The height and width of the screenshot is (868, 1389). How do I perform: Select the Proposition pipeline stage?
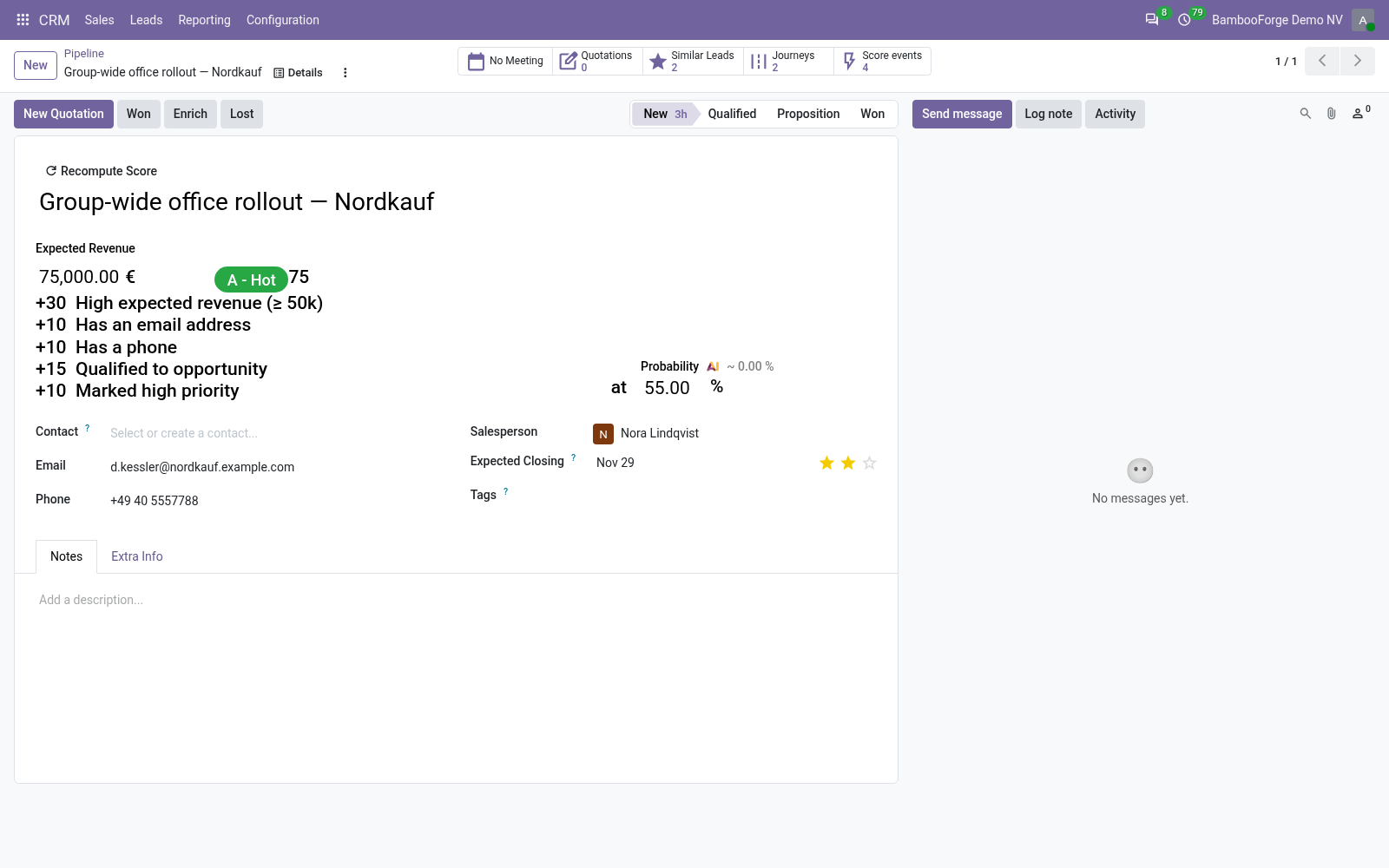[808, 114]
